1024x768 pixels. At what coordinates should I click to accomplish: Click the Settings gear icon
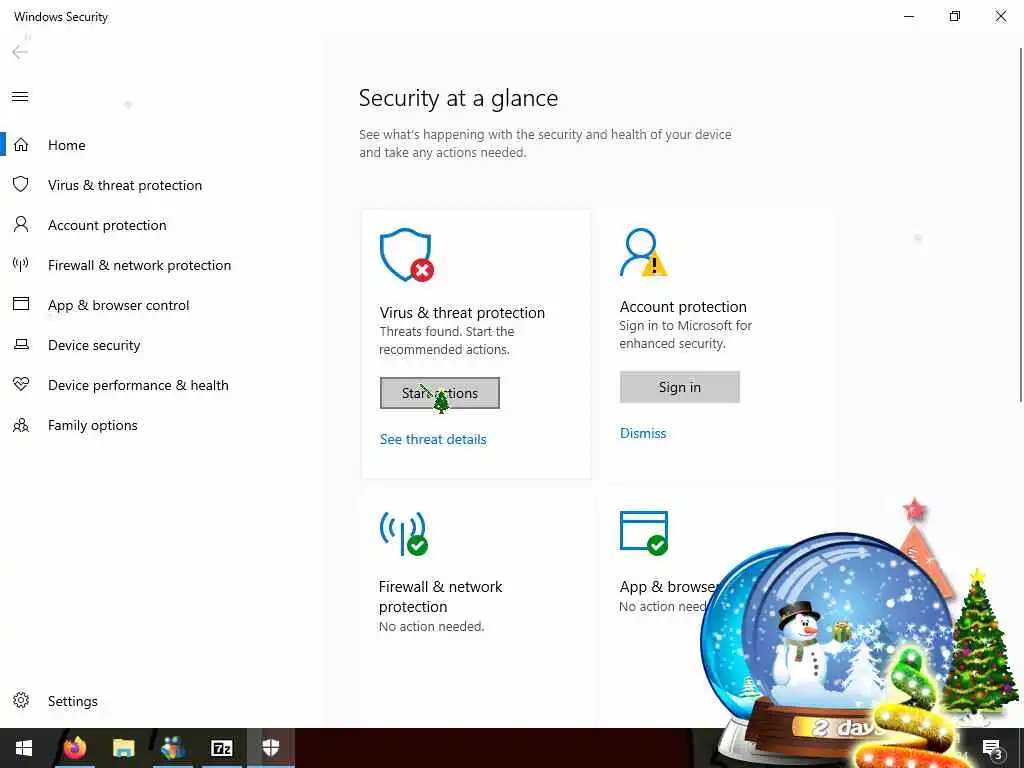coord(21,700)
